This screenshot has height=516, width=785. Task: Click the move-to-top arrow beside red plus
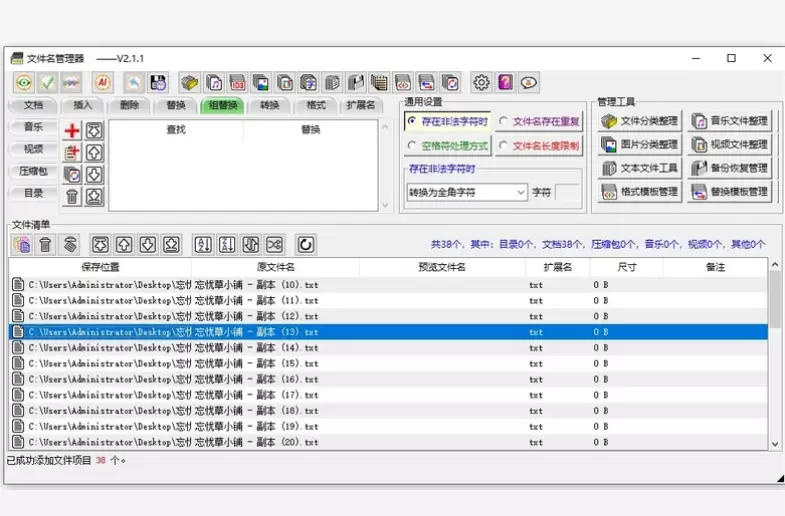point(94,131)
